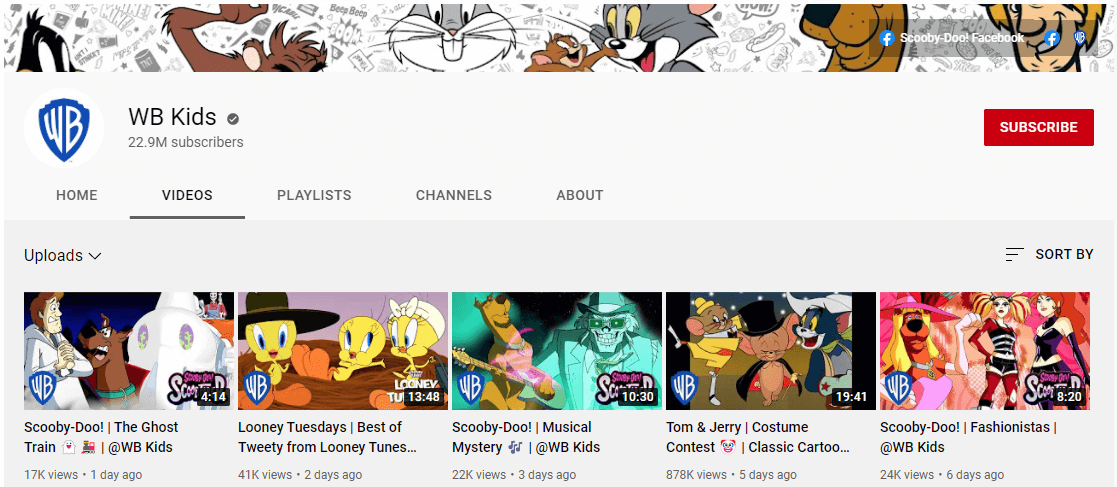This screenshot has width=1117, height=487.
Task: Subscribe to the WB Kids channel
Action: click(x=1039, y=127)
